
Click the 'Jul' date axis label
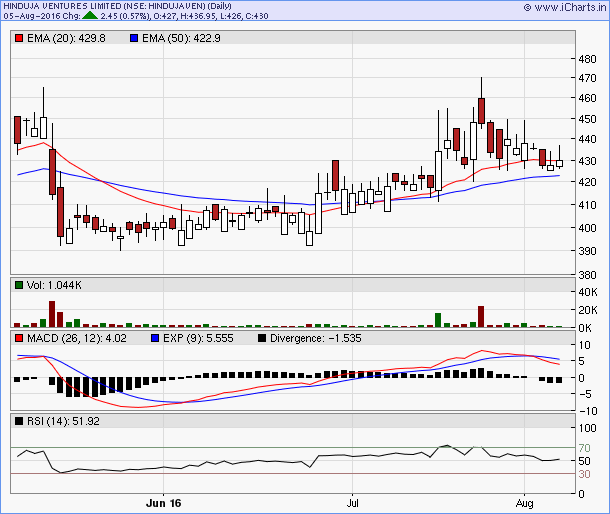pyautogui.click(x=352, y=503)
